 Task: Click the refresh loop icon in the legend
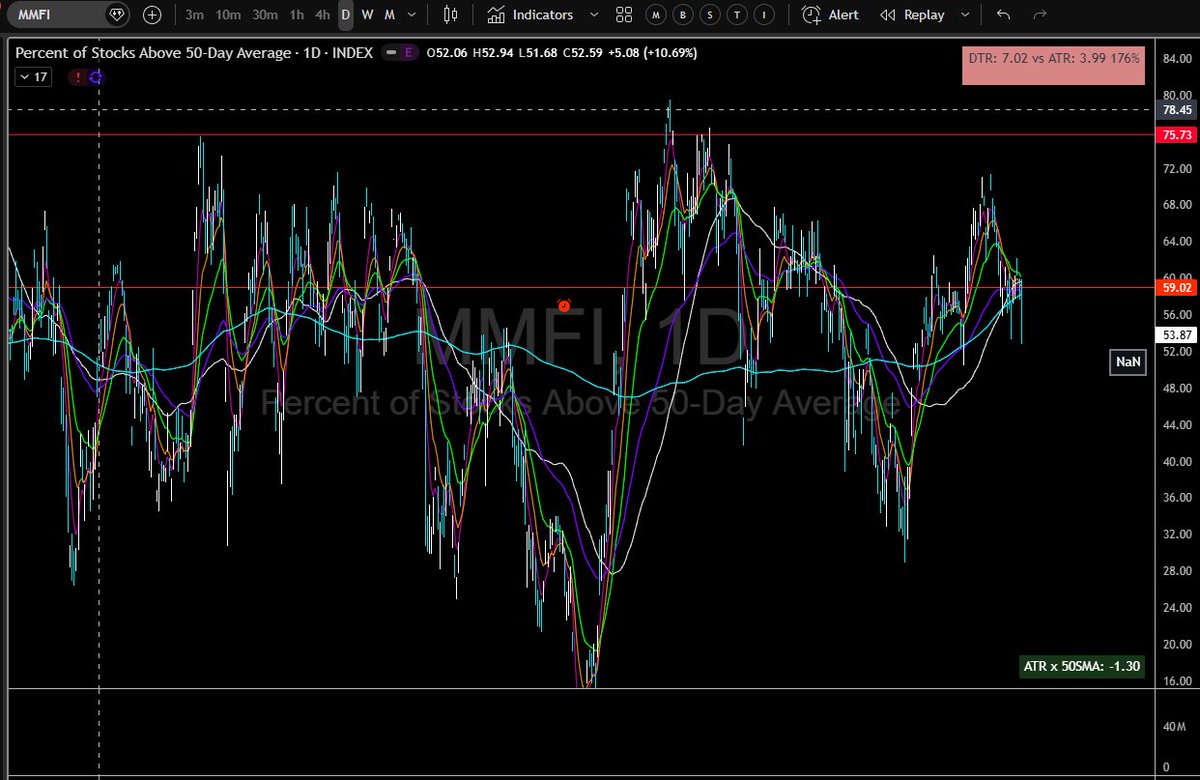click(96, 75)
